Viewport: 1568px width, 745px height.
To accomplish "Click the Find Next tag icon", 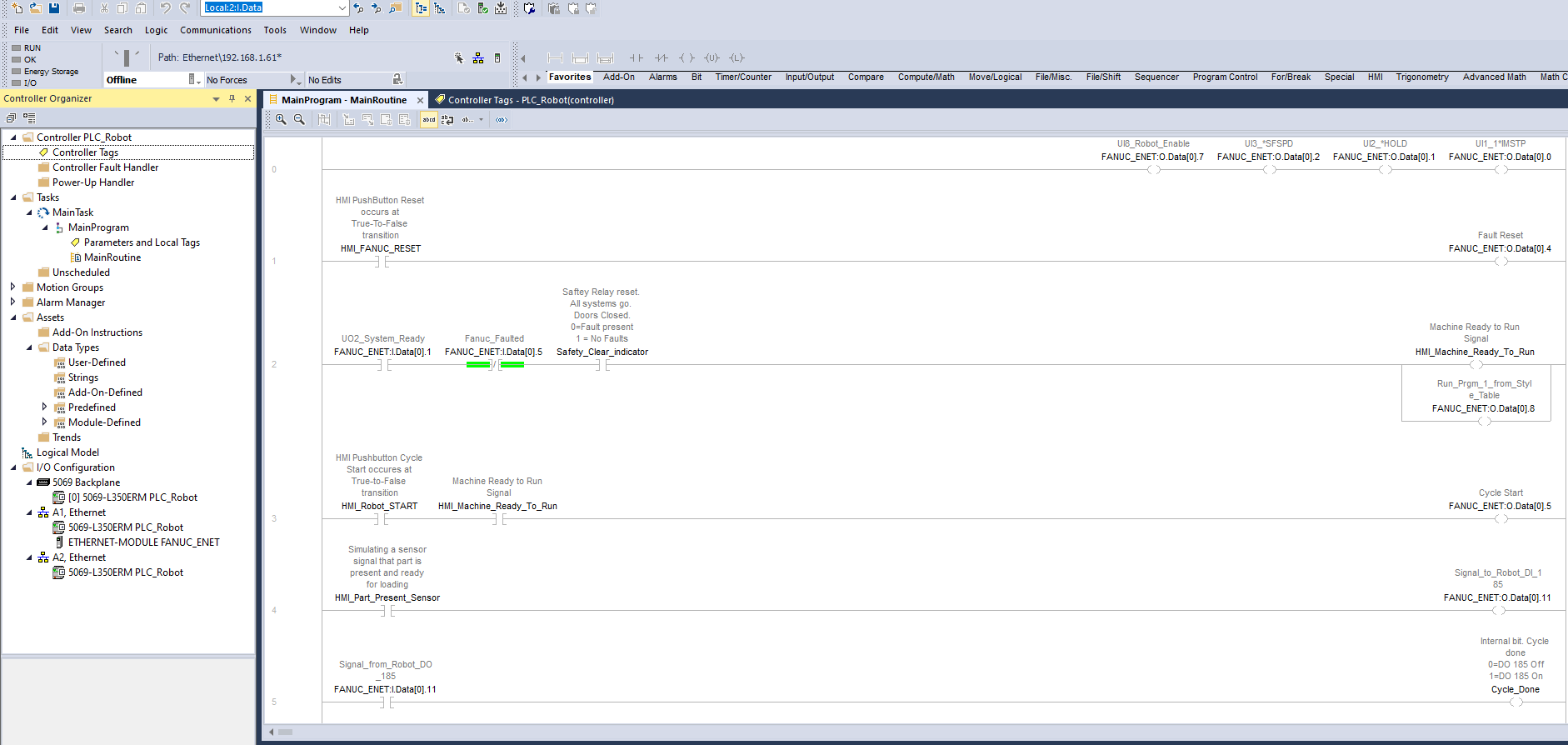I will click(377, 8).
